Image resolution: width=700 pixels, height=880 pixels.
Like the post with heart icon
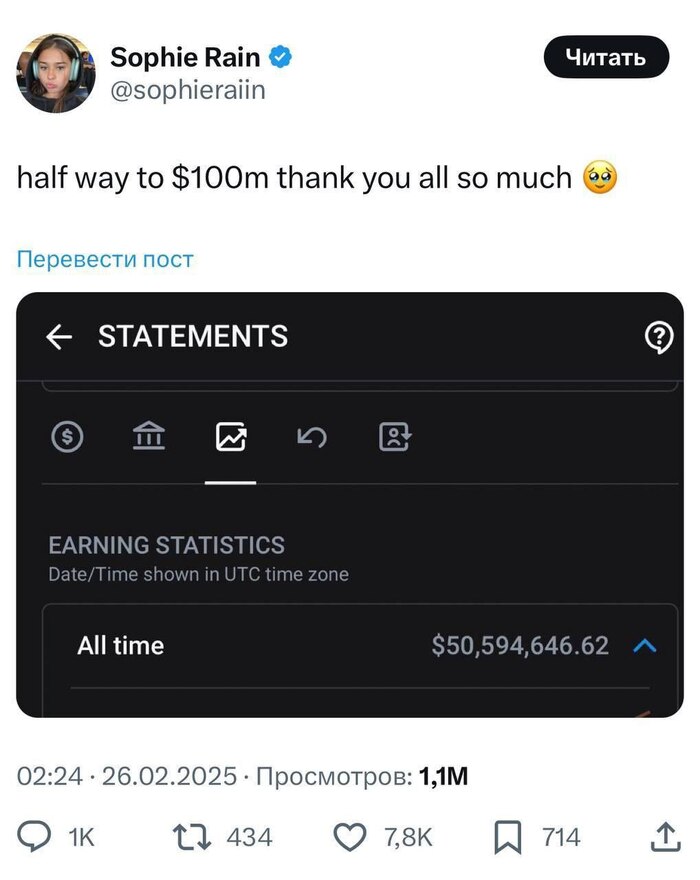pos(349,836)
